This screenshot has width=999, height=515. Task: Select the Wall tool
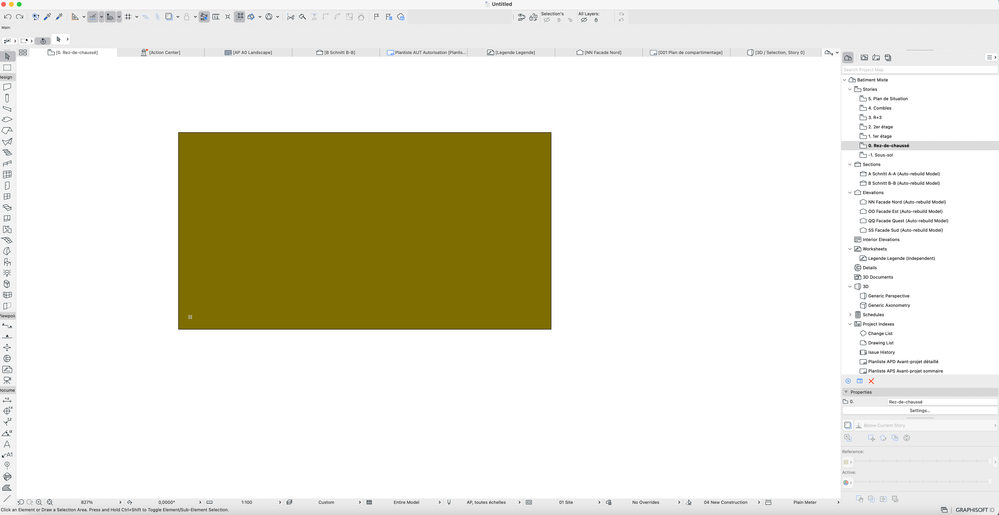tap(7, 87)
